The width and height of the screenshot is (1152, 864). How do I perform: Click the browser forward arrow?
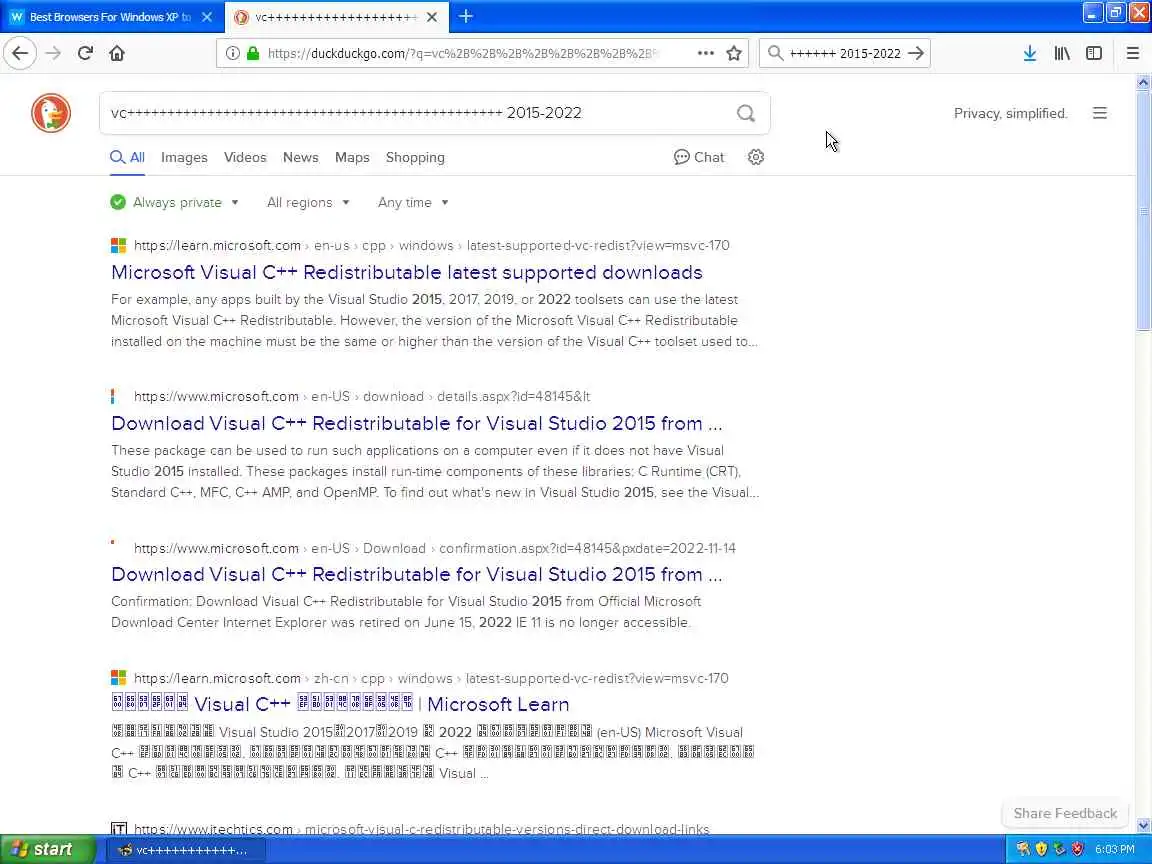pyautogui.click(x=53, y=53)
